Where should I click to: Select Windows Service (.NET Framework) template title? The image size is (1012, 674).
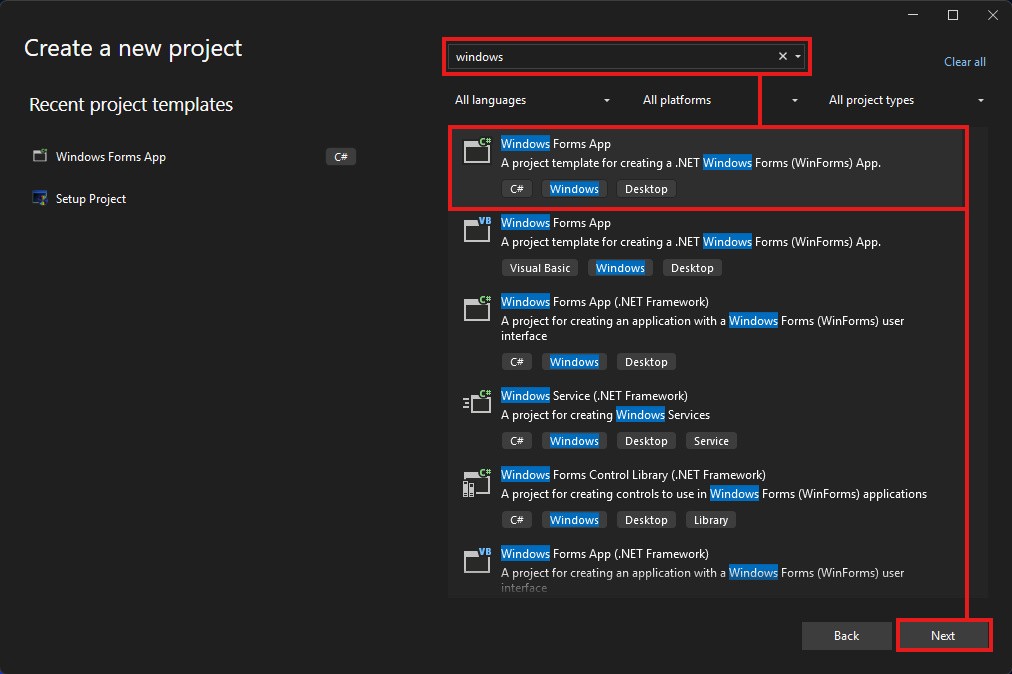point(594,396)
